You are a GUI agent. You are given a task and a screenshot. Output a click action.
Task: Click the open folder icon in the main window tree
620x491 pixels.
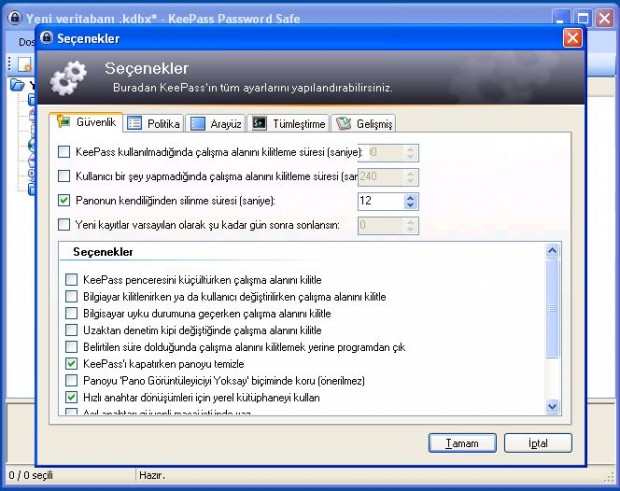[17, 85]
